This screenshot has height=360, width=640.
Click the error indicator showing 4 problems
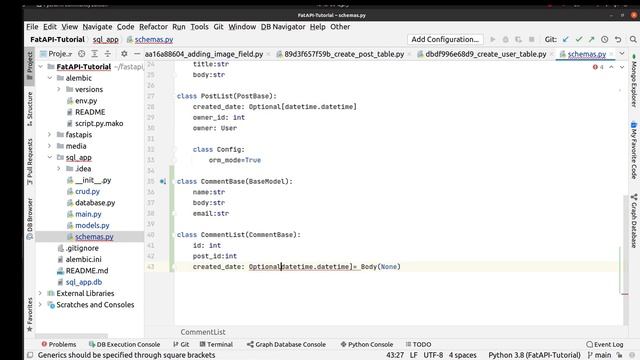[x=598, y=67]
